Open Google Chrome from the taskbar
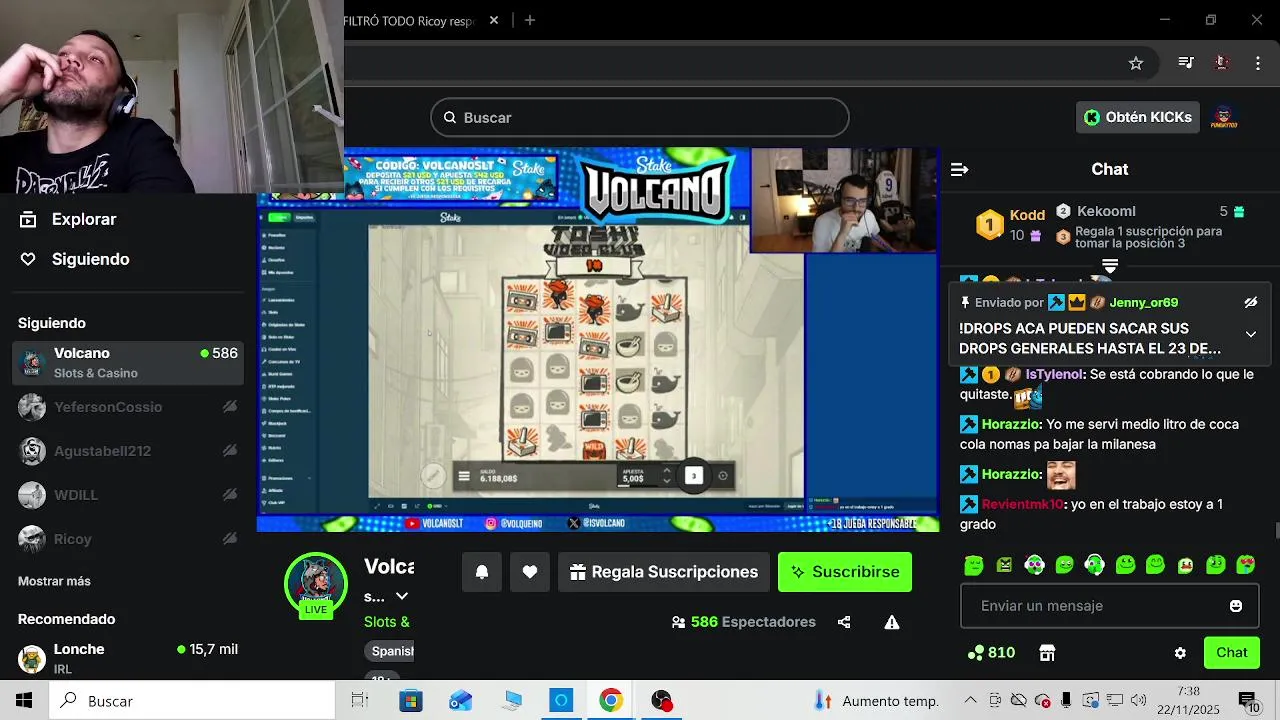 pos(611,701)
